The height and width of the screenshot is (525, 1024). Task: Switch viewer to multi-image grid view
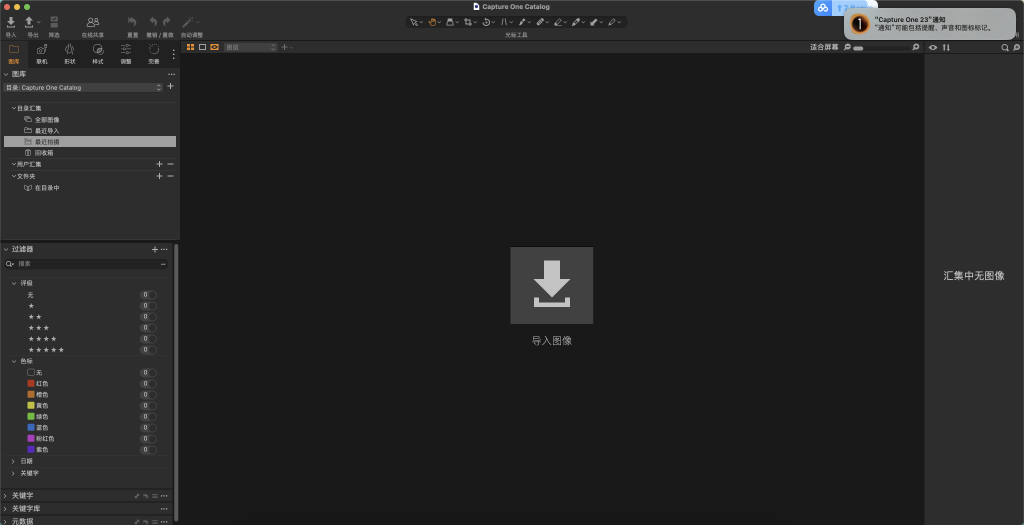point(191,47)
